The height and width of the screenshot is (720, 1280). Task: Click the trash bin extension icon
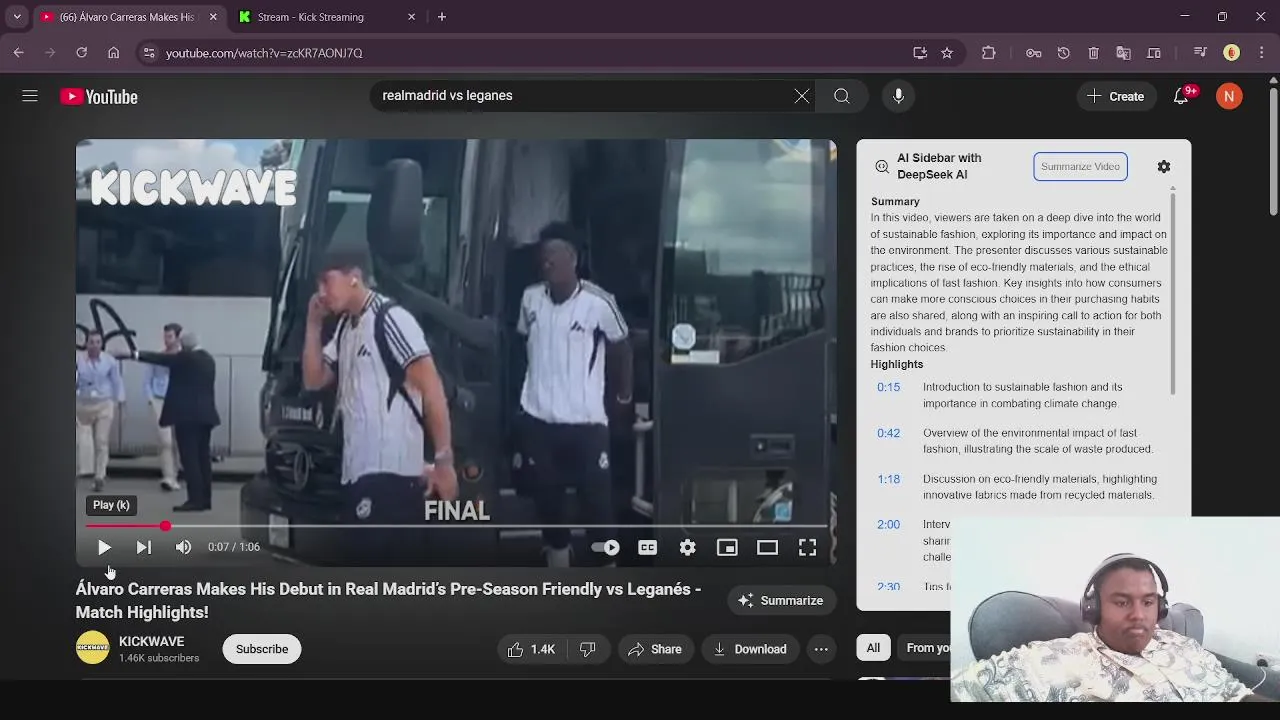(x=1094, y=53)
